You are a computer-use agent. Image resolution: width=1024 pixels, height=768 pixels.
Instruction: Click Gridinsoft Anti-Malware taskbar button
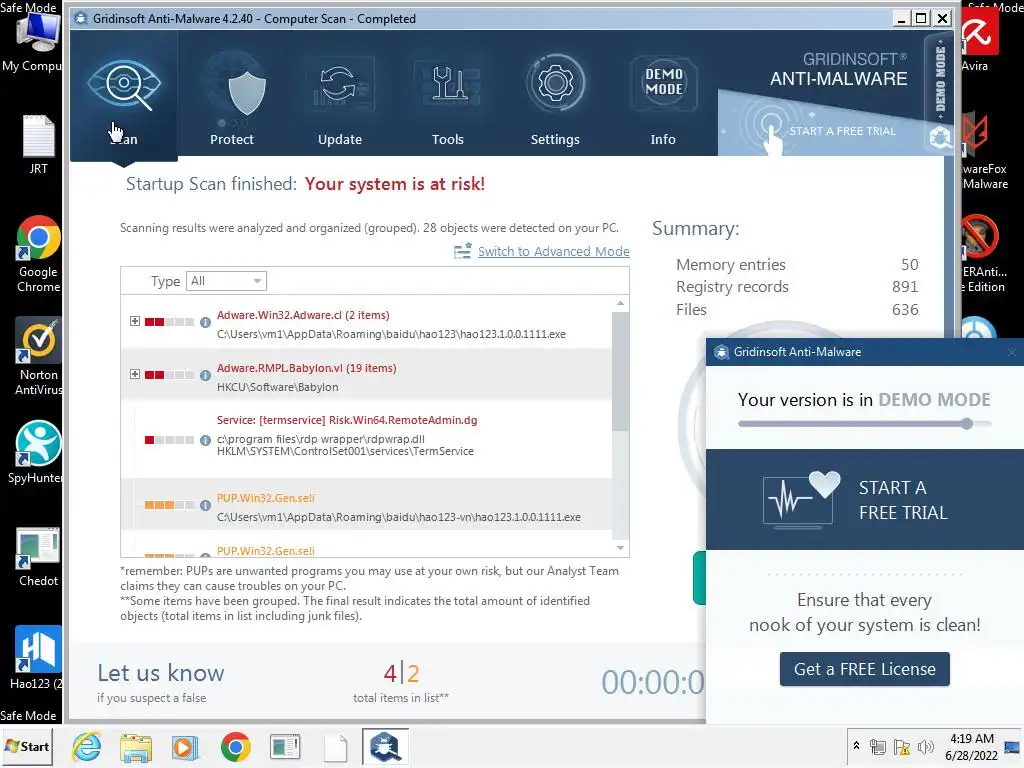pyautogui.click(x=385, y=746)
